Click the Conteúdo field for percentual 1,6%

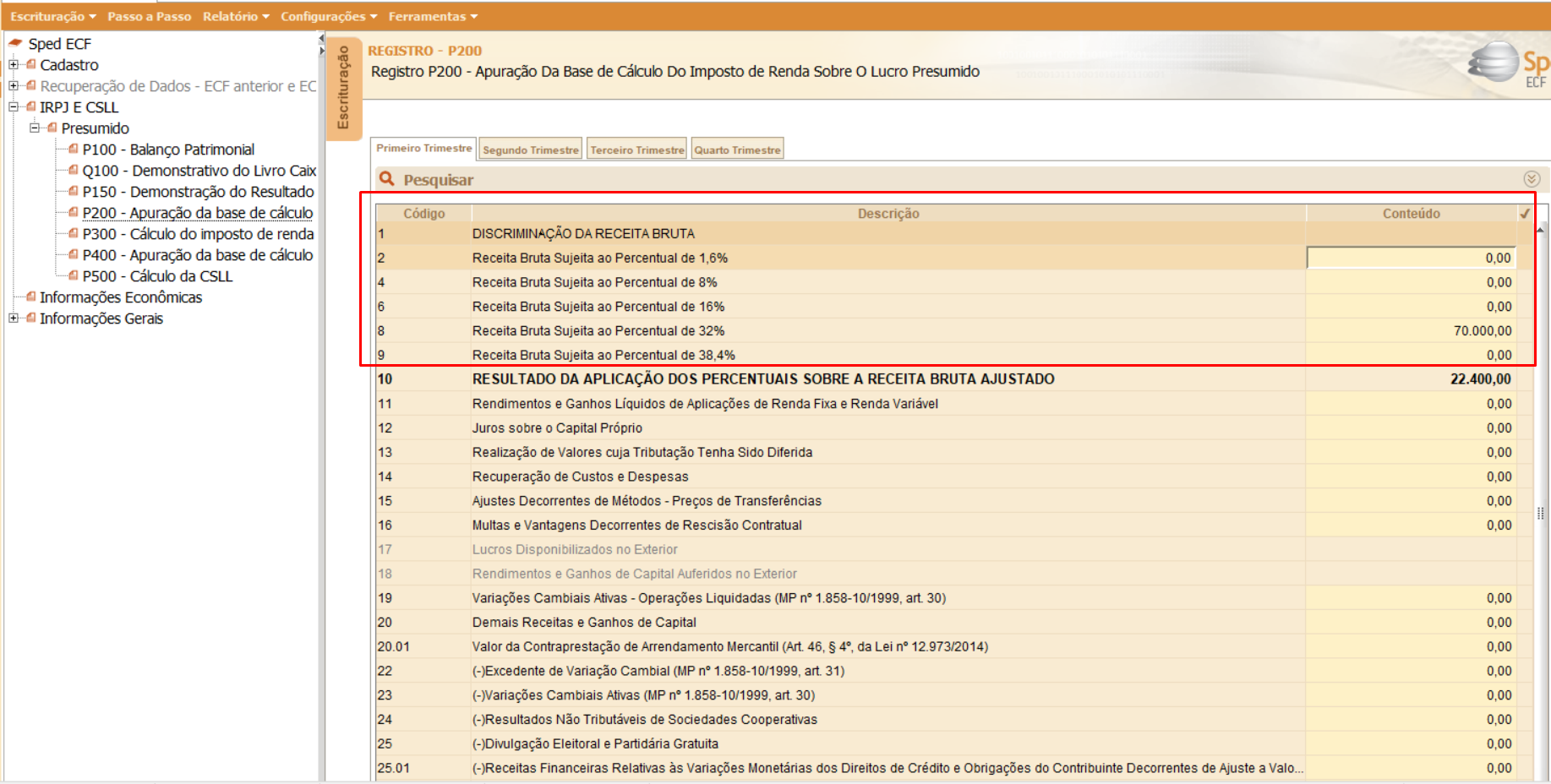tap(1411, 258)
